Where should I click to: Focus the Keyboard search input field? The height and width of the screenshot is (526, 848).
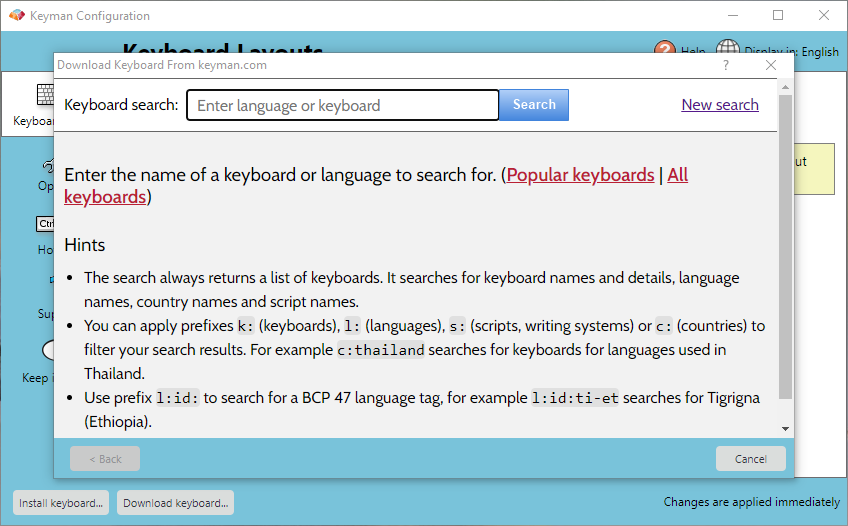point(342,105)
